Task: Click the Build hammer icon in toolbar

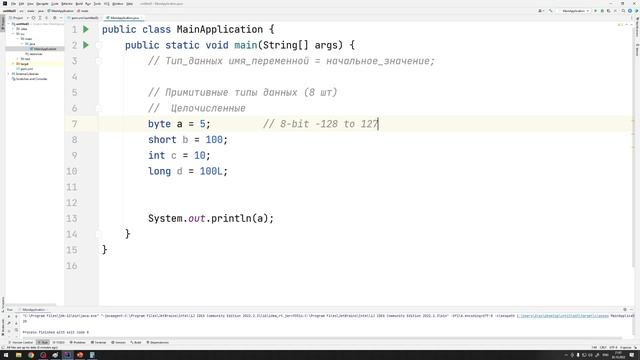Action: 551,11
